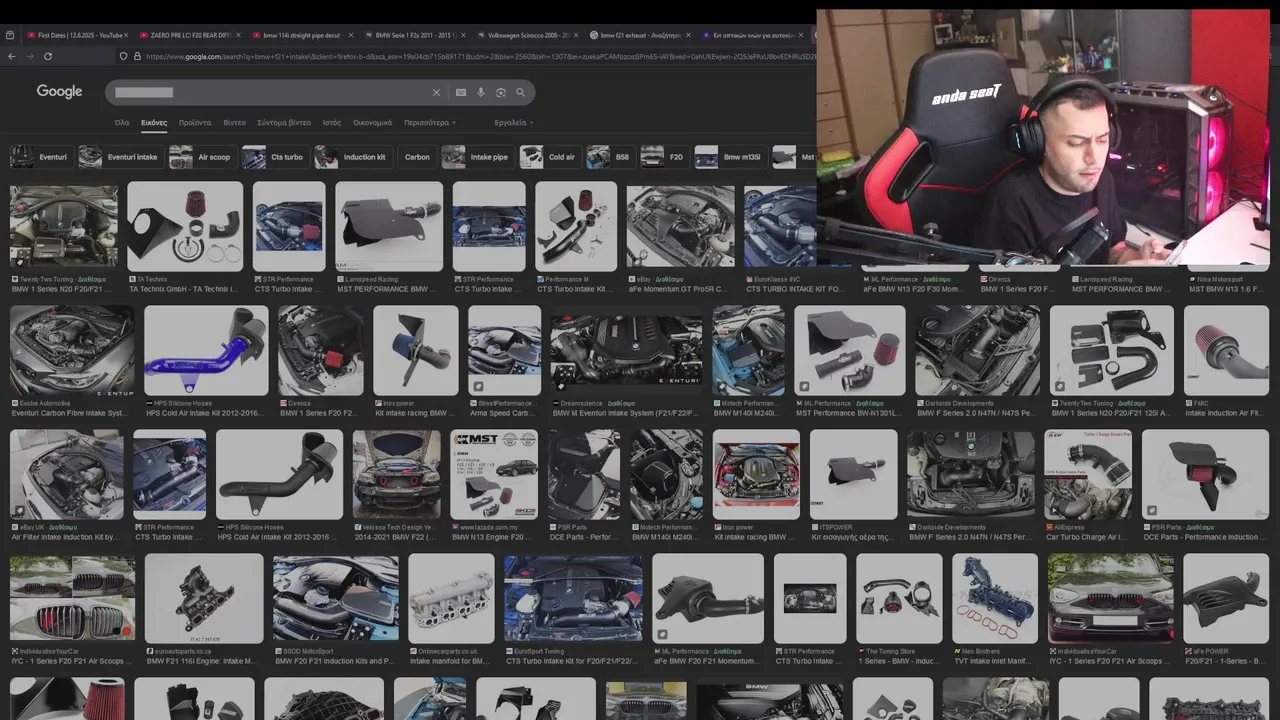Open the Οικονομικά search tab
1280x720 pixels.
pyautogui.click(x=372, y=122)
